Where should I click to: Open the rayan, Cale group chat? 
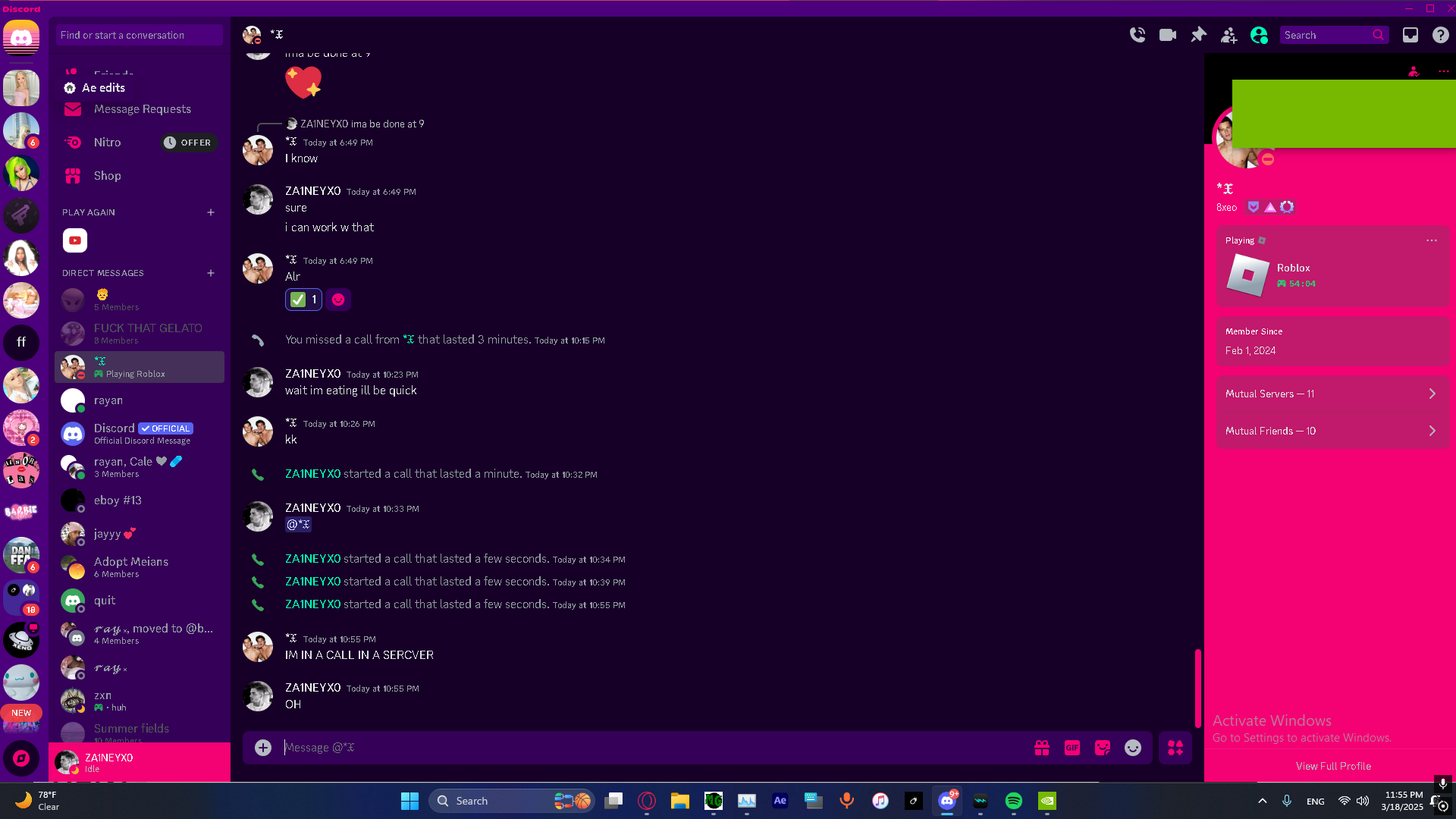coord(140,467)
